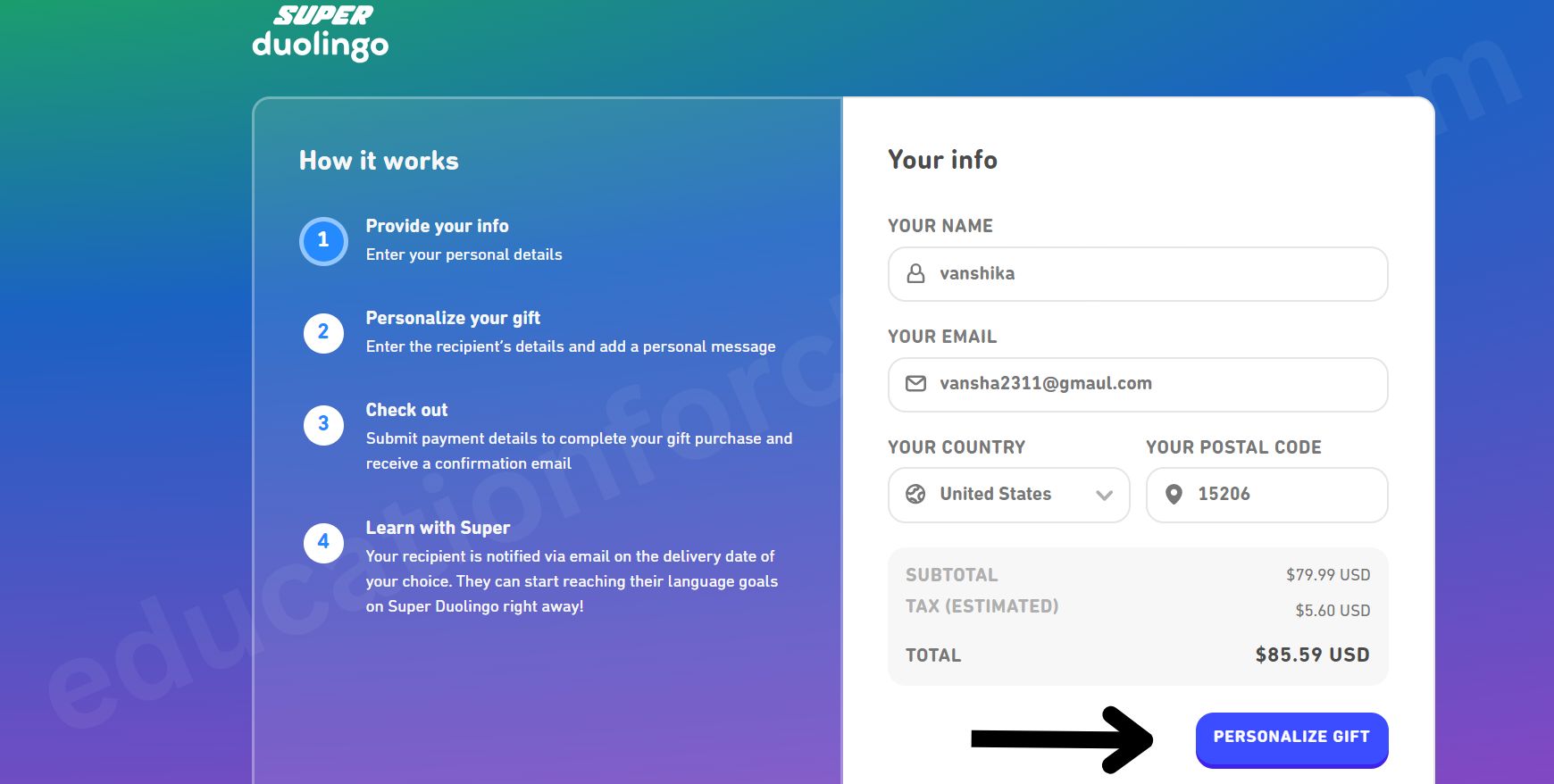Click the step 2 circle icon
Screen dimensions: 1554x784
click(323, 333)
